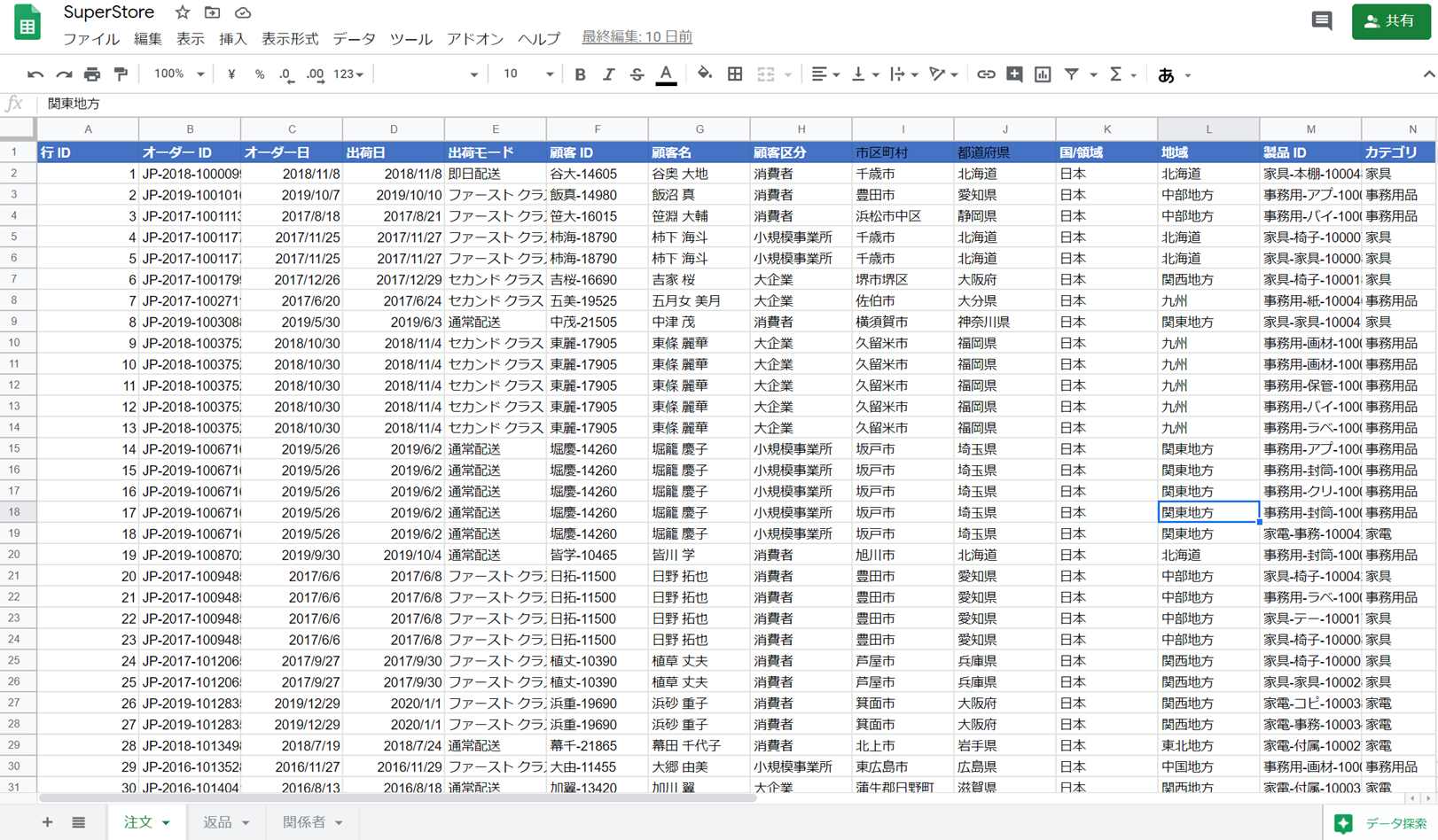Toggle strikethrough formatting

click(637, 74)
